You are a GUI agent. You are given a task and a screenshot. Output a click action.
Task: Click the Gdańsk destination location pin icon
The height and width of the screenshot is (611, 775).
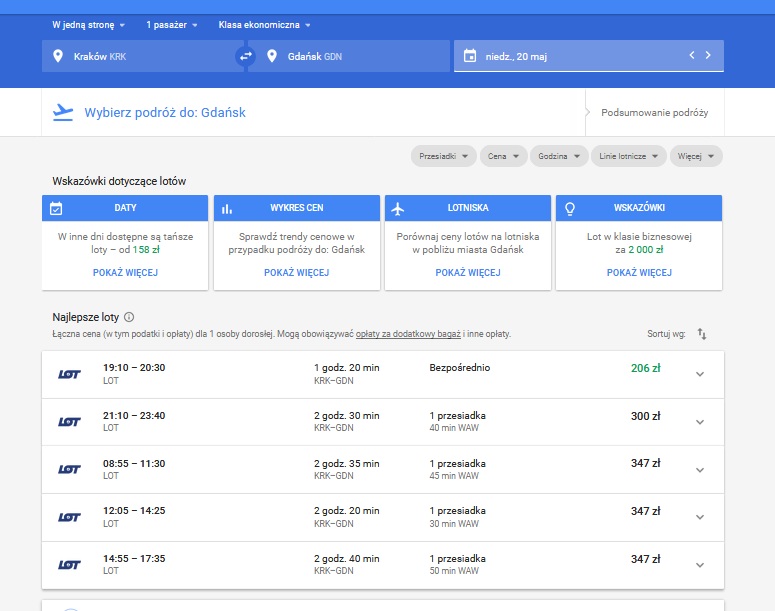(271, 56)
